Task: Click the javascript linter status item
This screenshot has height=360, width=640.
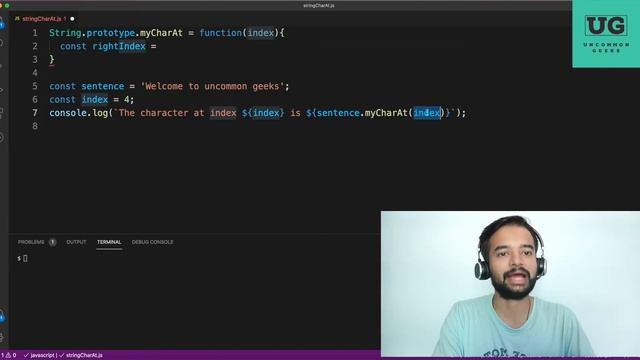Action: pos(39,355)
